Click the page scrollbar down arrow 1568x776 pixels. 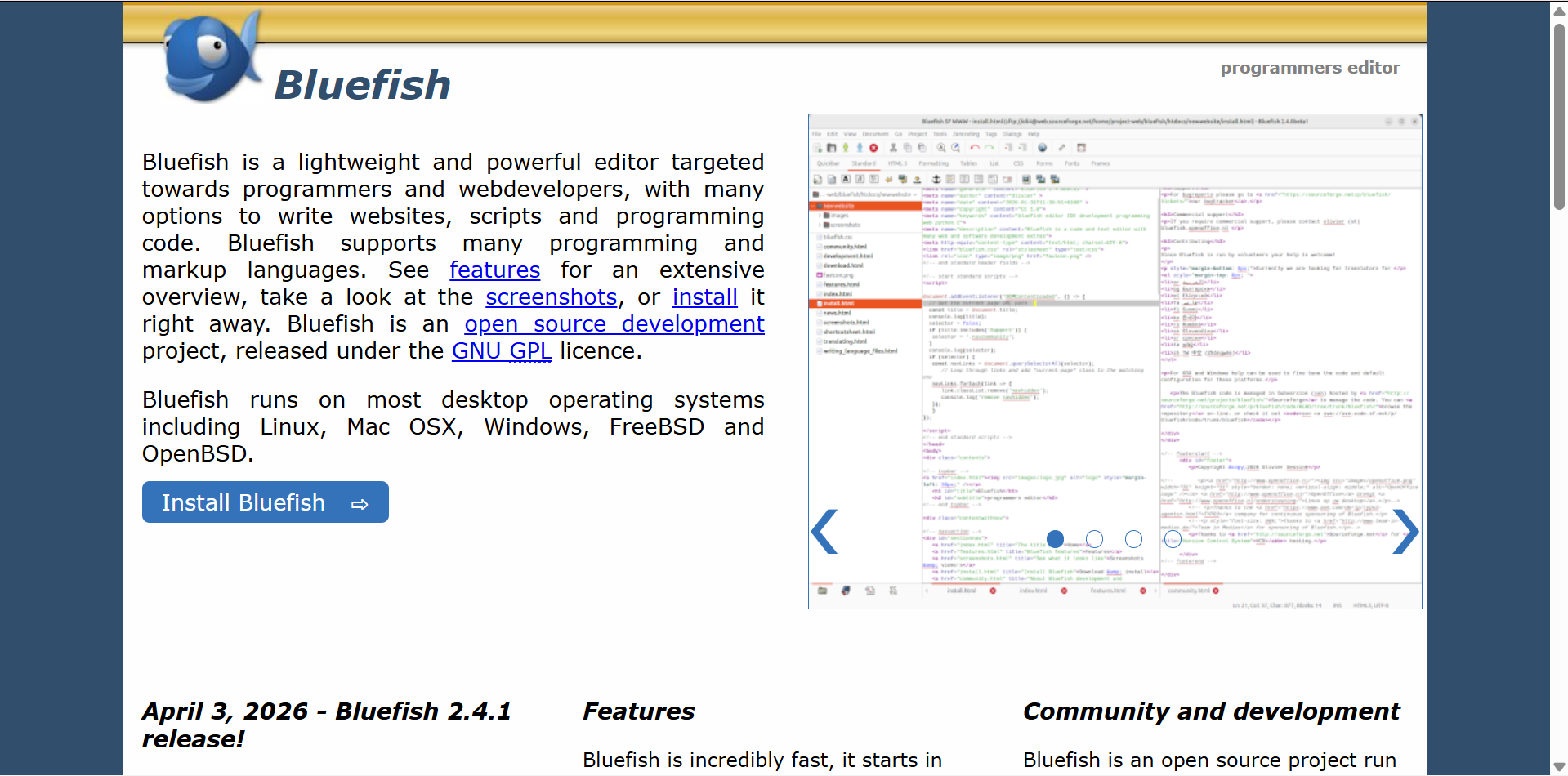point(1559,766)
